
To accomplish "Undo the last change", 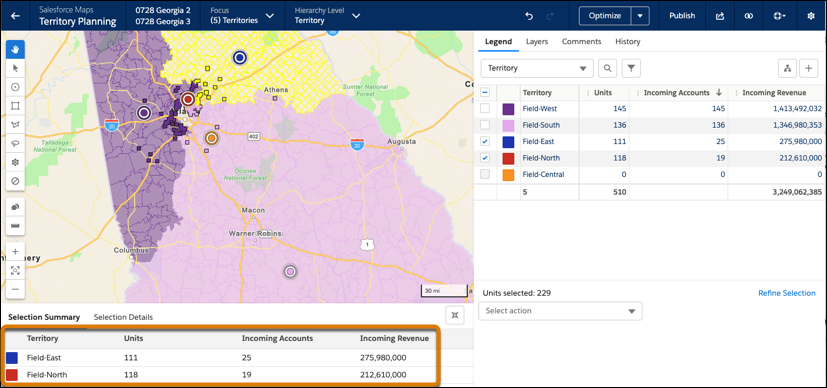I will coord(530,16).
